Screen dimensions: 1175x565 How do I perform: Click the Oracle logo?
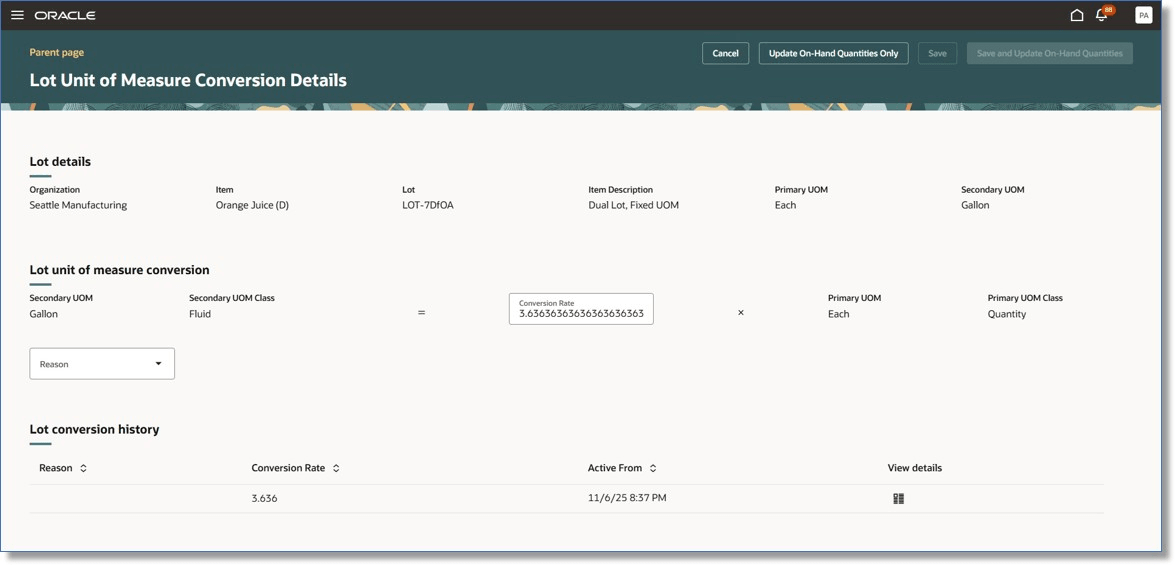tap(65, 15)
